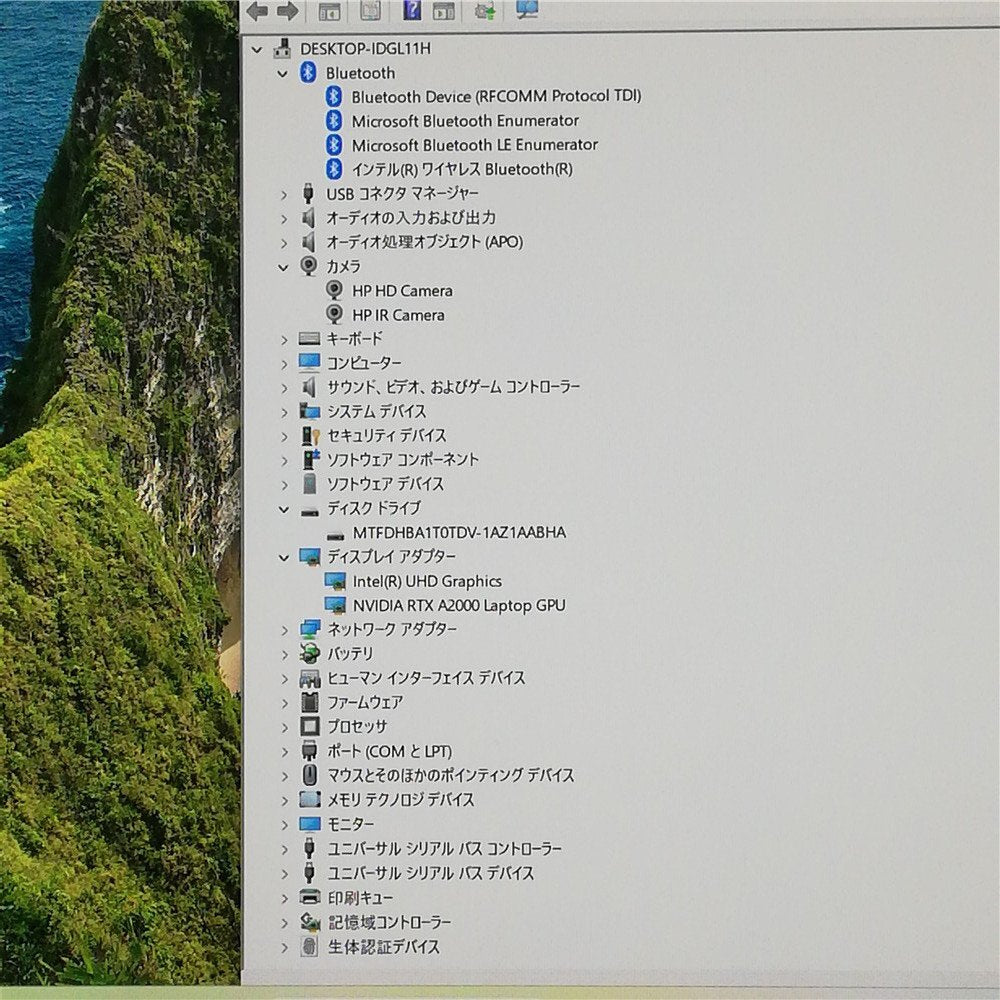Expand the プロセッサ category
Image resolution: width=1000 pixels, height=1000 pixels.
tap(285, 726)
